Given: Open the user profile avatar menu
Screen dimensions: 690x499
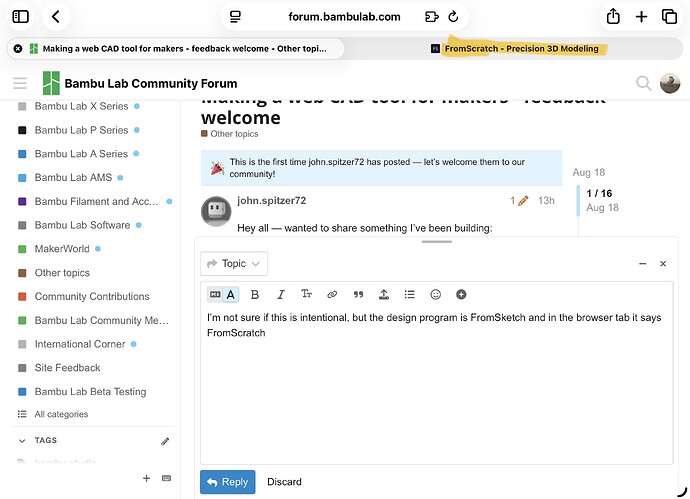Looking at the screenshot, I should [670, 83].
